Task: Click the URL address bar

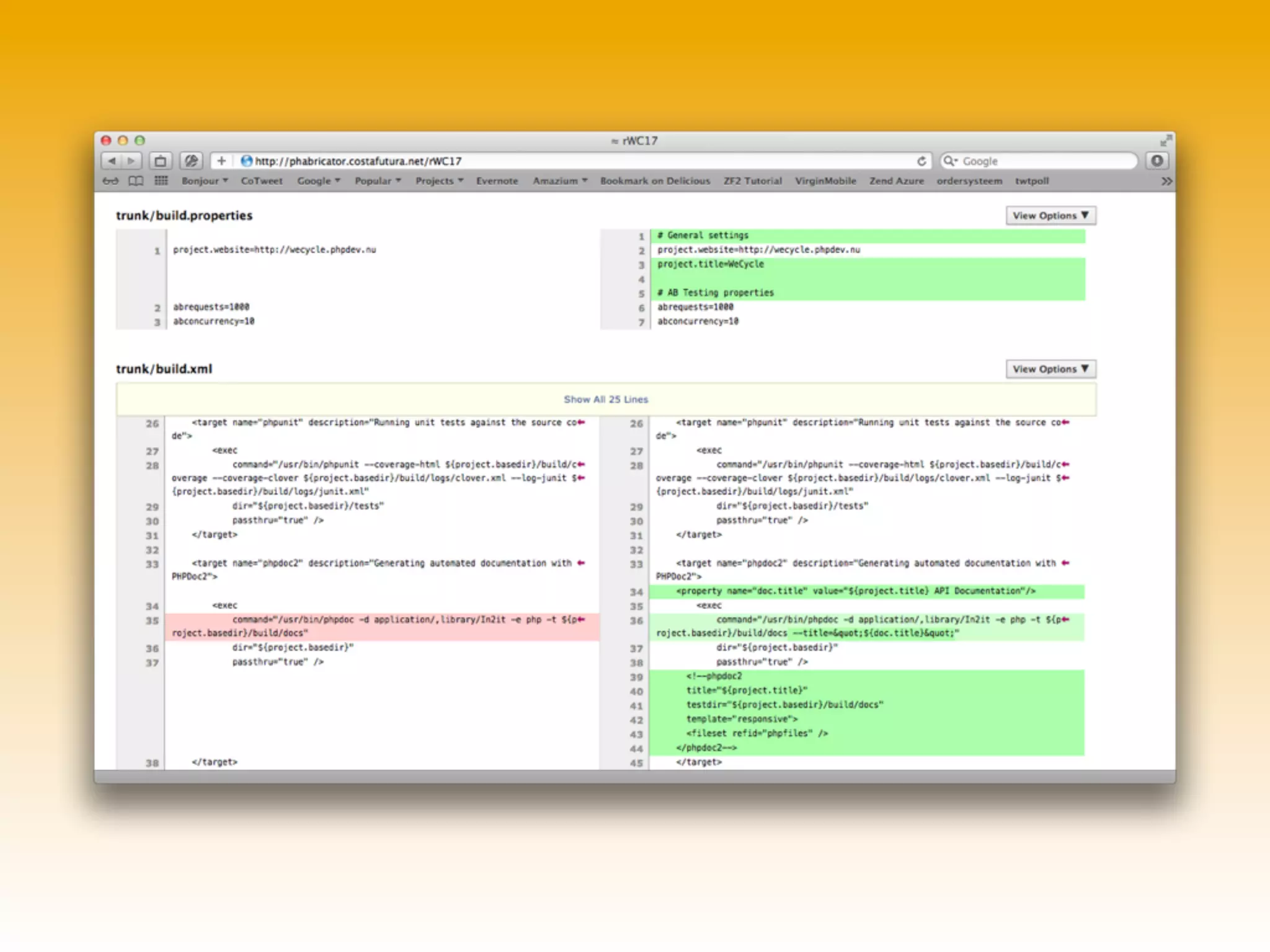Action: [558, 161]
